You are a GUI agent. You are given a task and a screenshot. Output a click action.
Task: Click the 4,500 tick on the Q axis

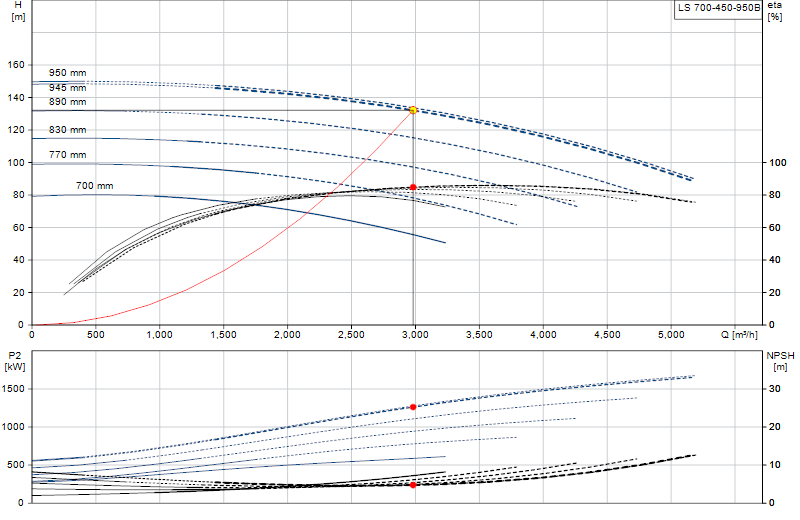[607, 335]
